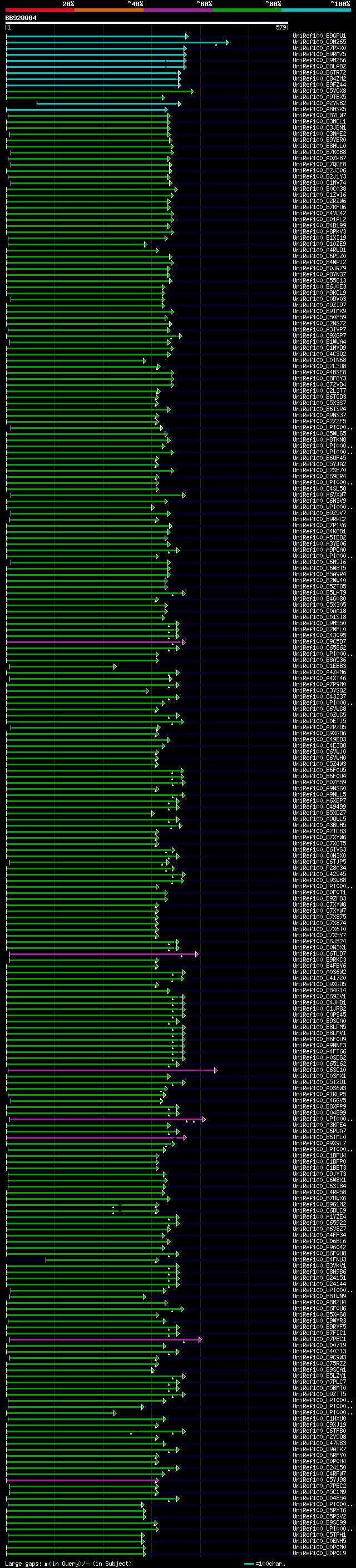Screen dimensions: 356x1568
Task: Click the UniRef100_C3YSQ2 hit label
Action: tap(319, 690)
